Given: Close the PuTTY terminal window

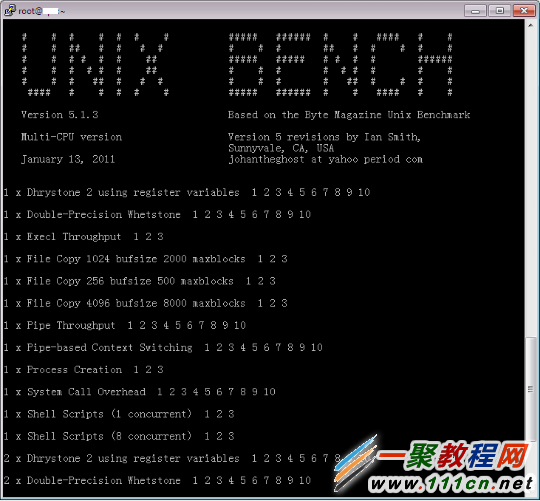Looking at the screenshot, I should click(524, 11).
